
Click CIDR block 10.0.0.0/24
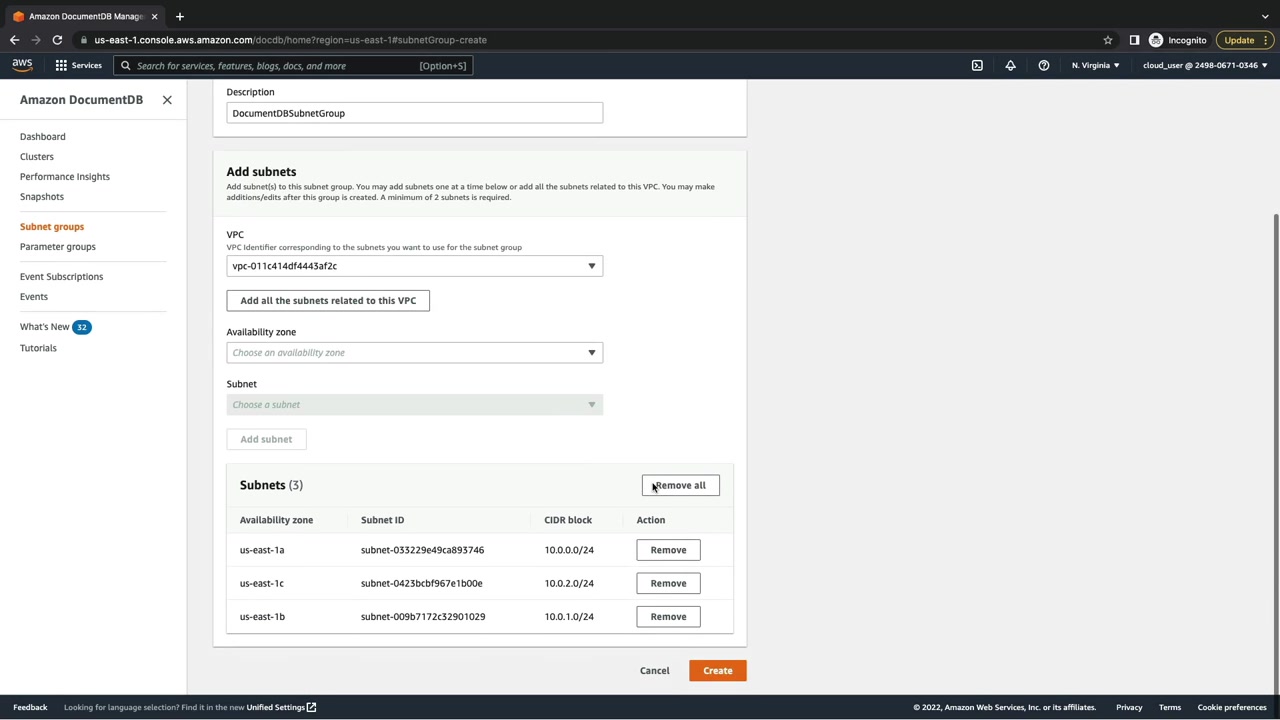[569, 550]
